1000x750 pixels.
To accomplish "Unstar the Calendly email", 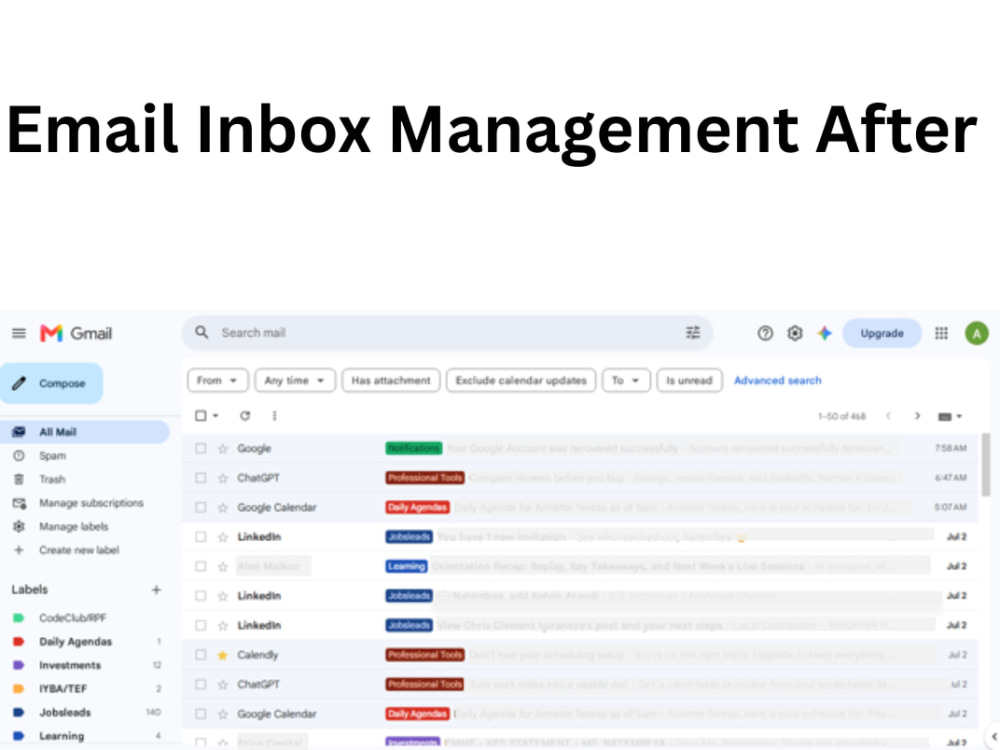I will click(x=223, y=655).
